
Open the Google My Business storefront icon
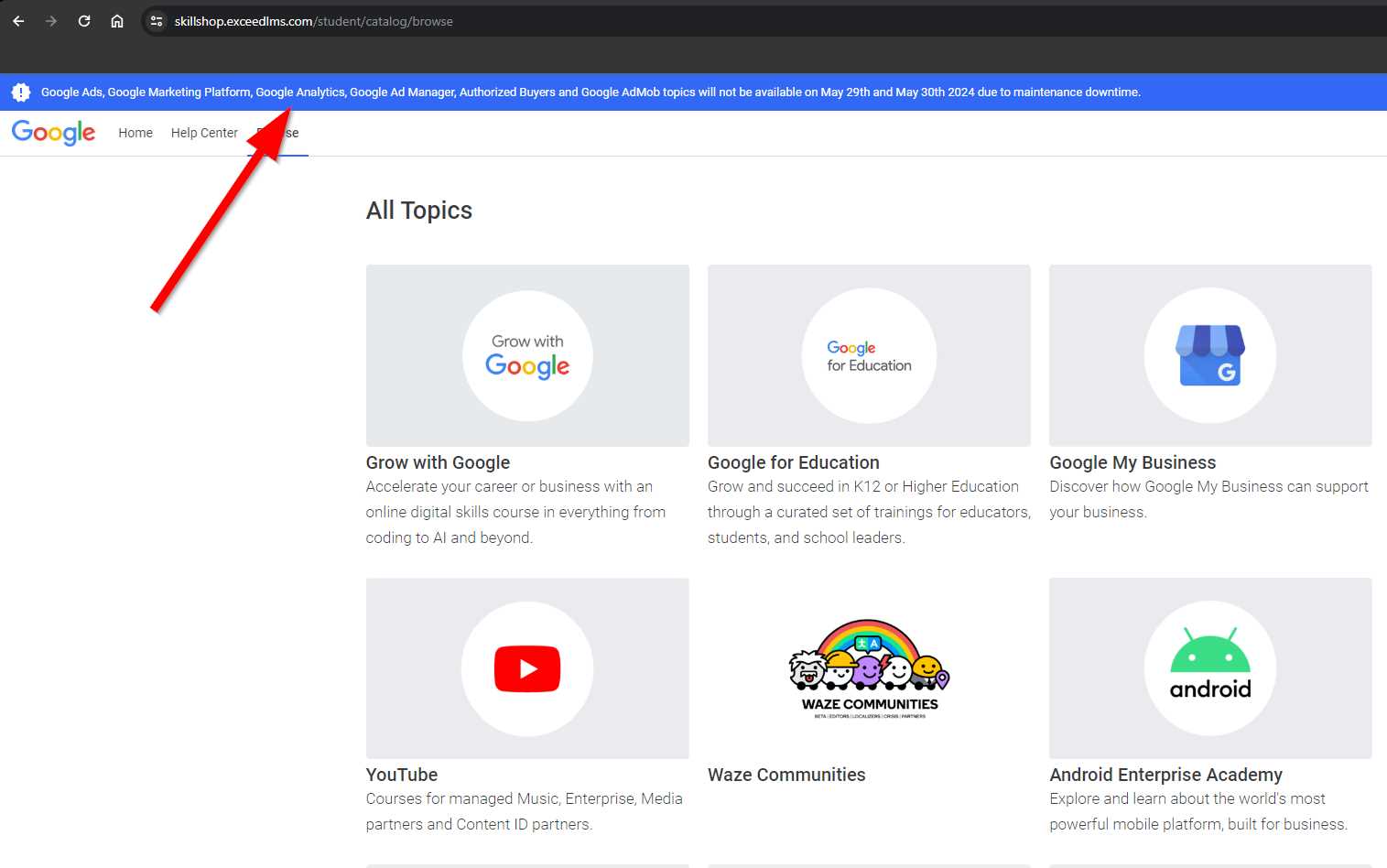[1210, 355]
